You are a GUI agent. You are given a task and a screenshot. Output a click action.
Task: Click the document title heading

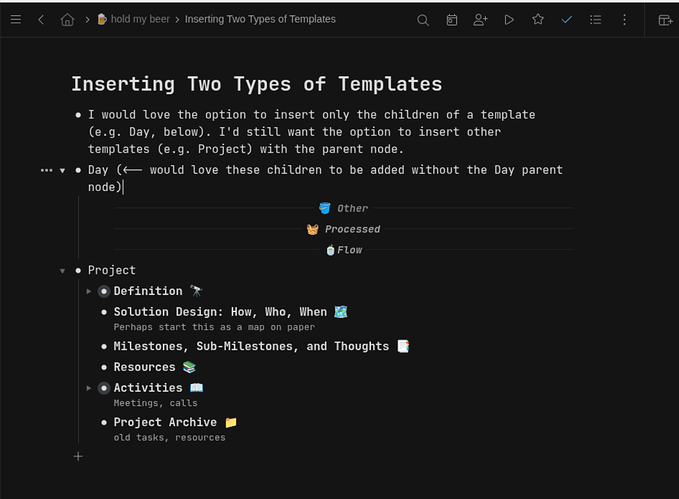257,84
